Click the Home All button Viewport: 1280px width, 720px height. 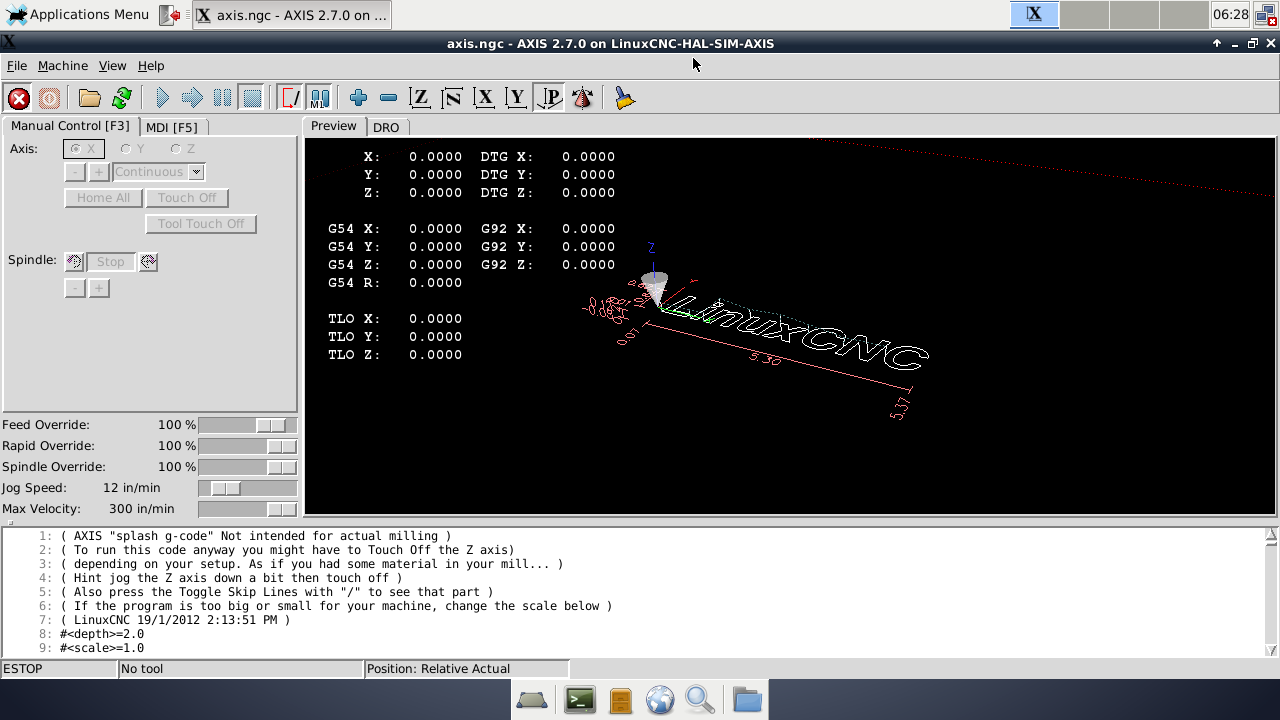click(x=103, y=198)
